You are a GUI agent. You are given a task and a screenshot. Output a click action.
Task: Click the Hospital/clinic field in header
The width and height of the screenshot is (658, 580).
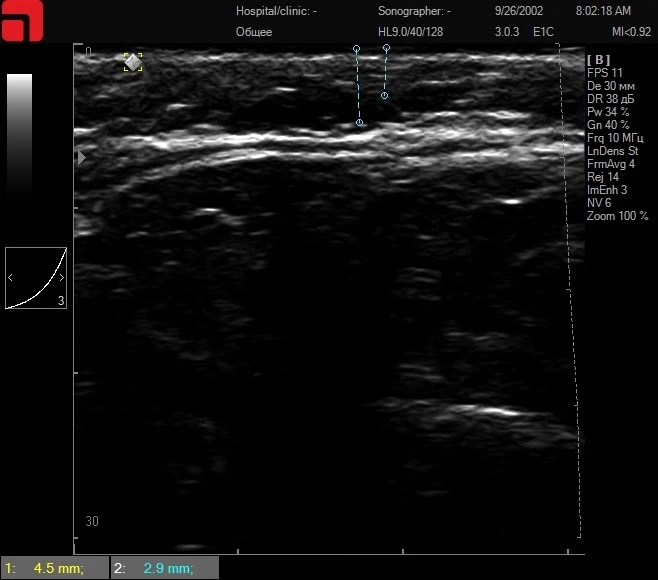coord(276,11)
